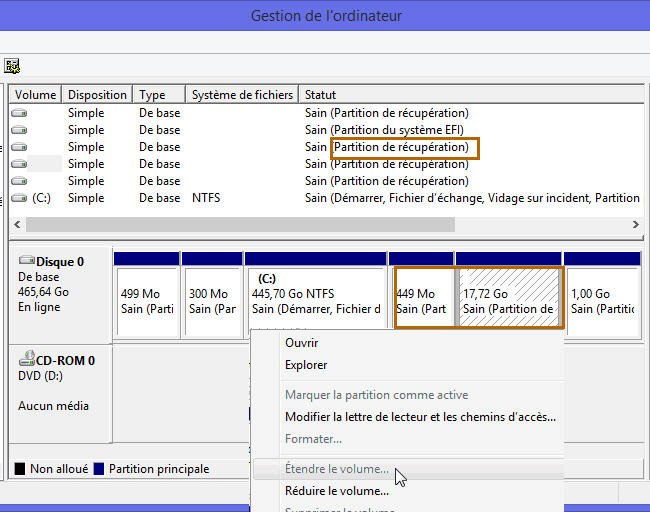
Task: Click the right arrow of horizontal scrollbar
Action: click(635, 225)
